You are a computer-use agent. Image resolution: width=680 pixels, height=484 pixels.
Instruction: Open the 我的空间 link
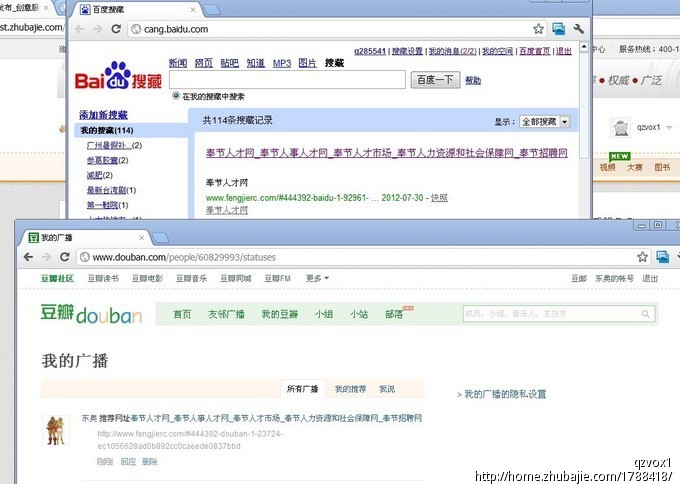tap(498, 51)
